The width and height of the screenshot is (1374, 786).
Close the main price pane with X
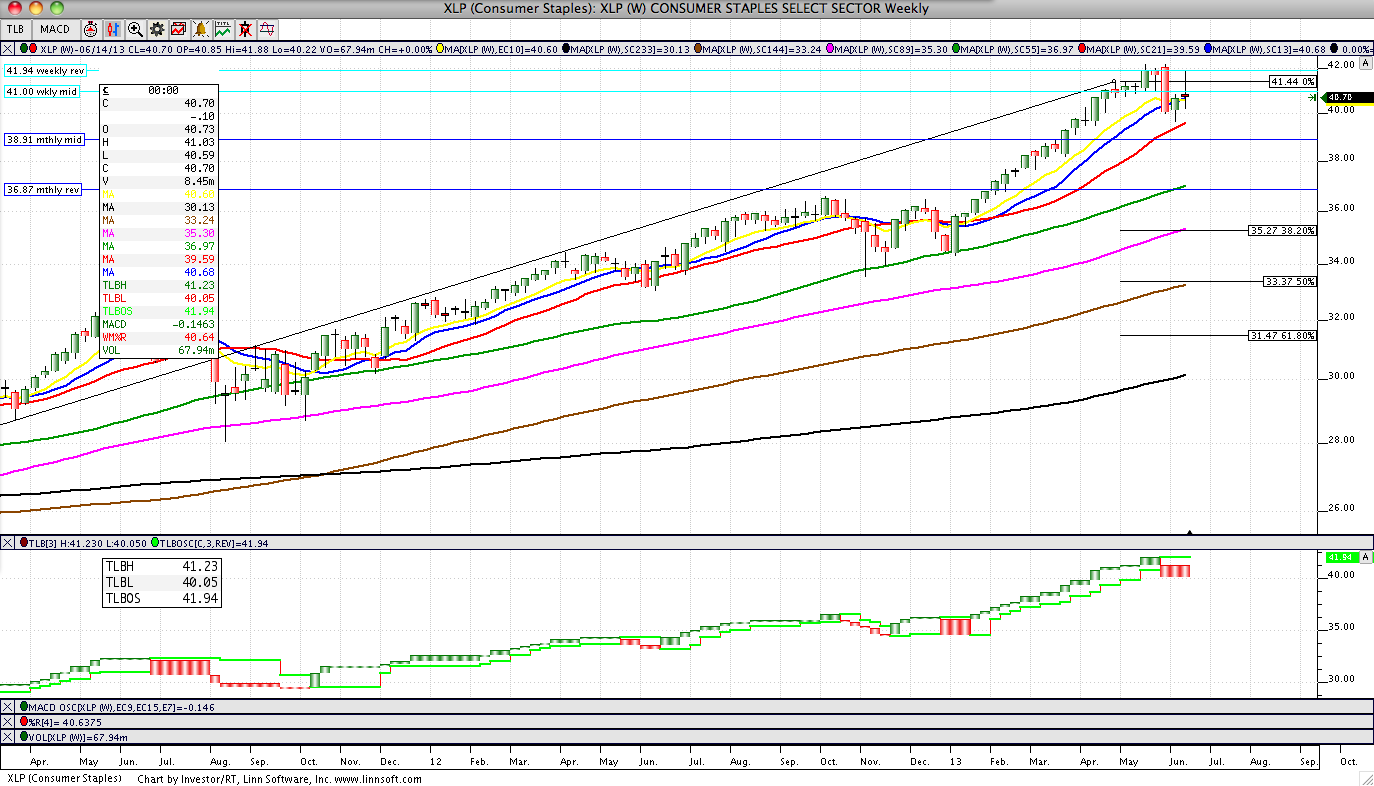[x=9, y=48]
